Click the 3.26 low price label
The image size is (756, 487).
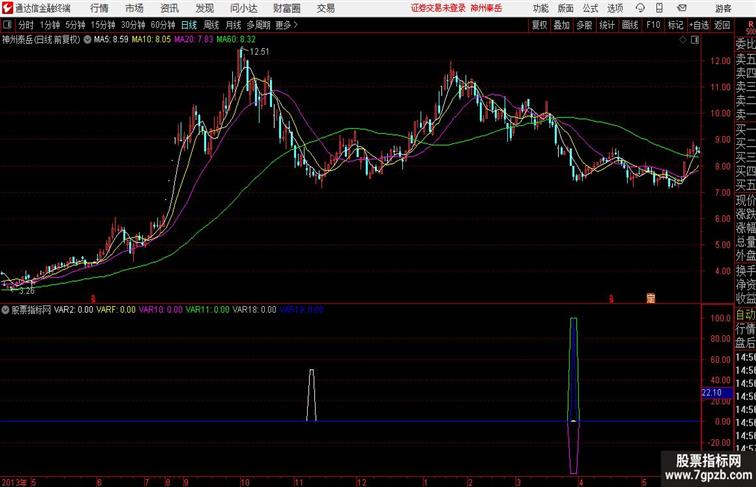pyautogui.click(x=27, y=291)
